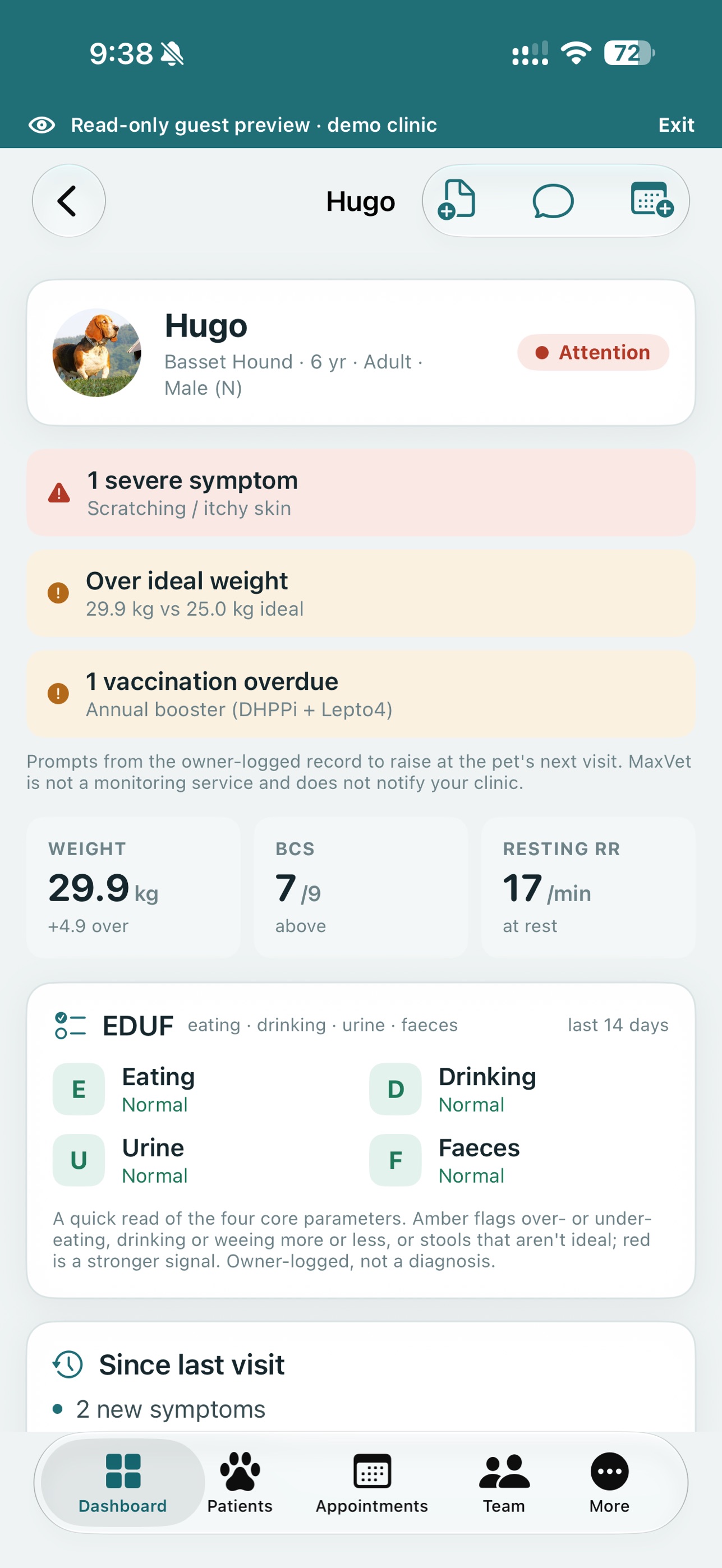Tap the back arrow button
This screenshot has height=1568, width=722.
click(x=68, y=200)
